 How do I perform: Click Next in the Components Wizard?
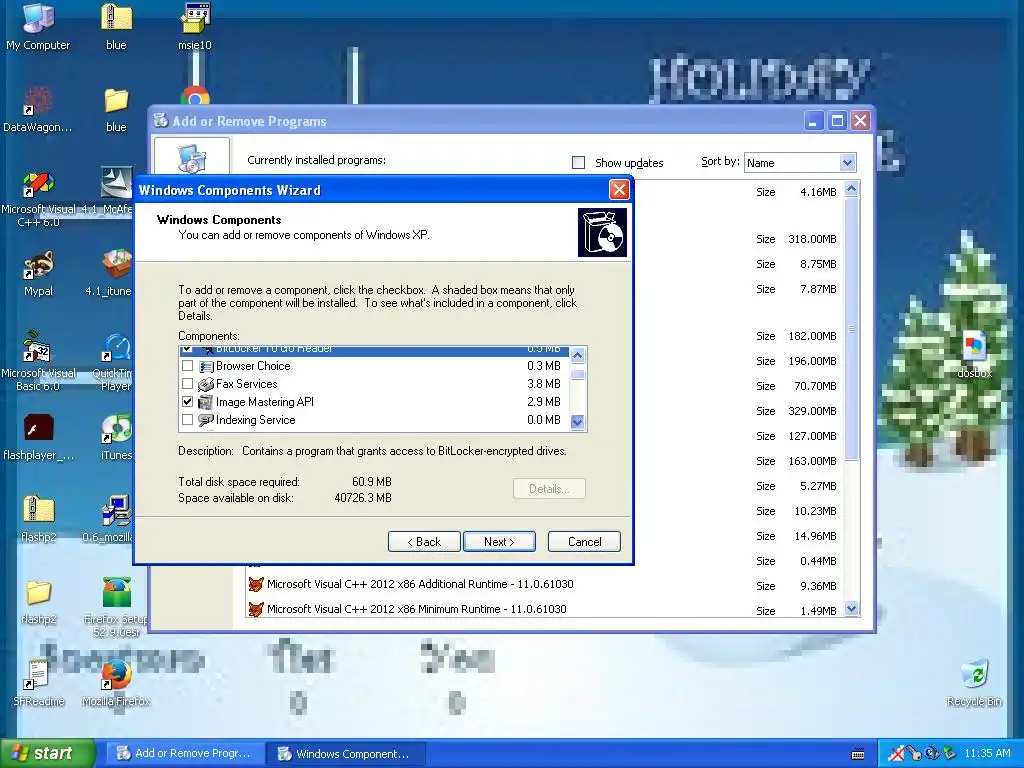pyautogui.click(x=499, y=541)
